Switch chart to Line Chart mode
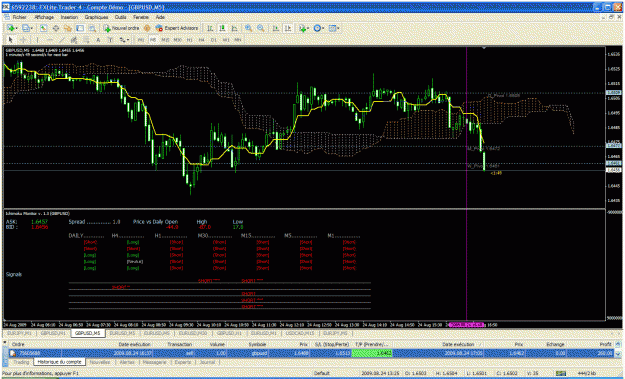Image resolution: width=625 pixels, height=379 pixels. tap(234, 28)
